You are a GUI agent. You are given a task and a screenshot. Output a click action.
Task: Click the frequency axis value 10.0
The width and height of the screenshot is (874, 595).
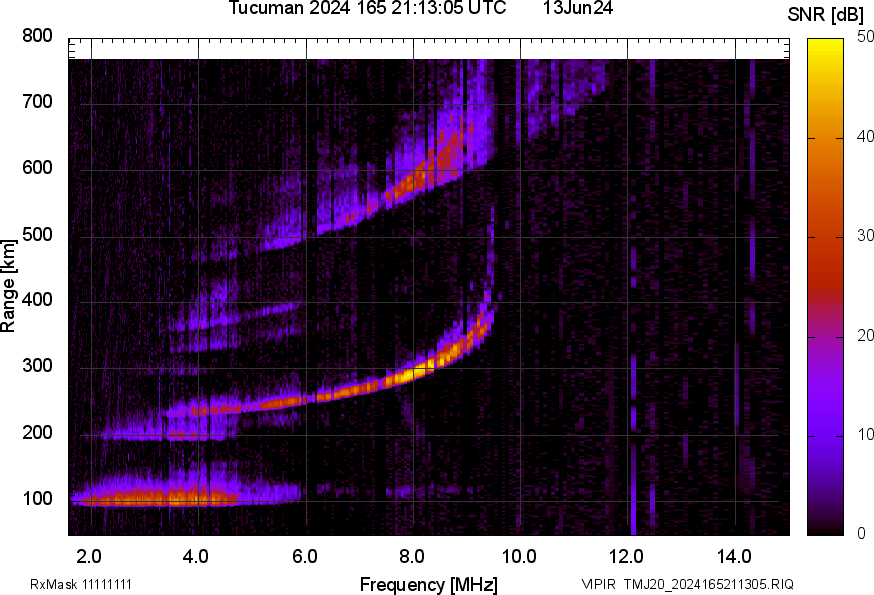(519, 557)
